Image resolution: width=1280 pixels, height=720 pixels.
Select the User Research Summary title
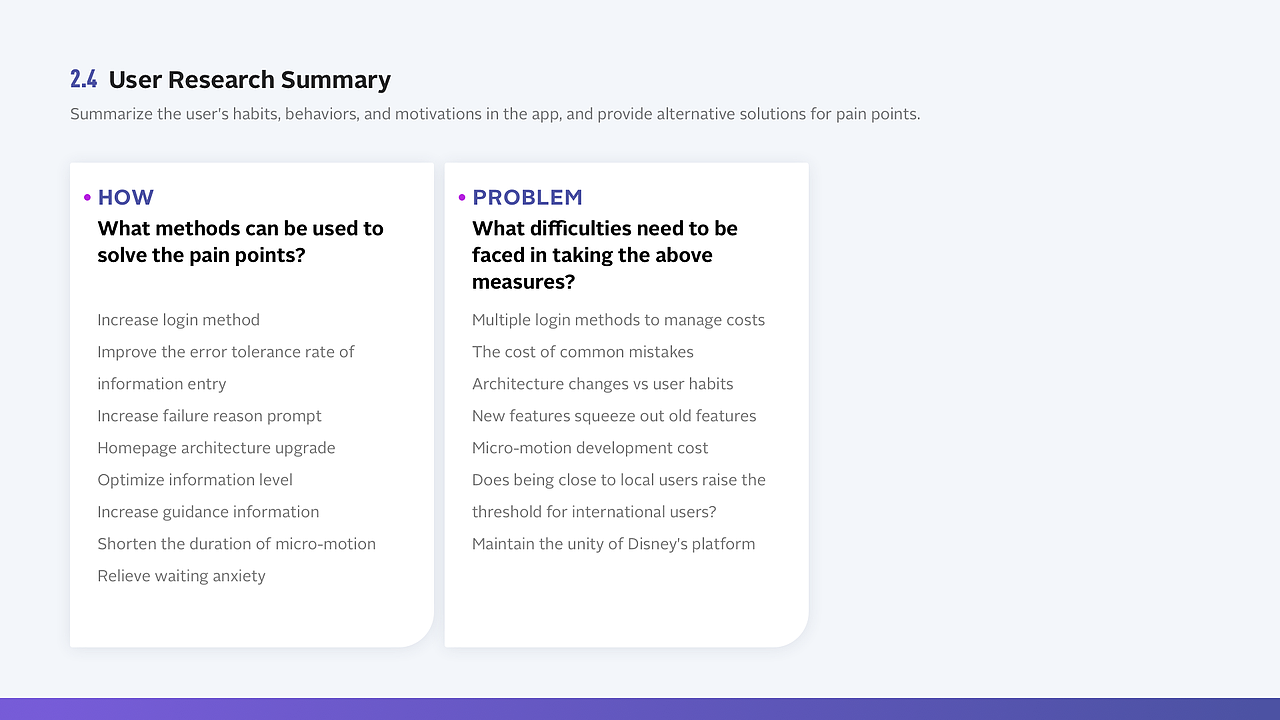pyautogui.click(x=250, y=80)
